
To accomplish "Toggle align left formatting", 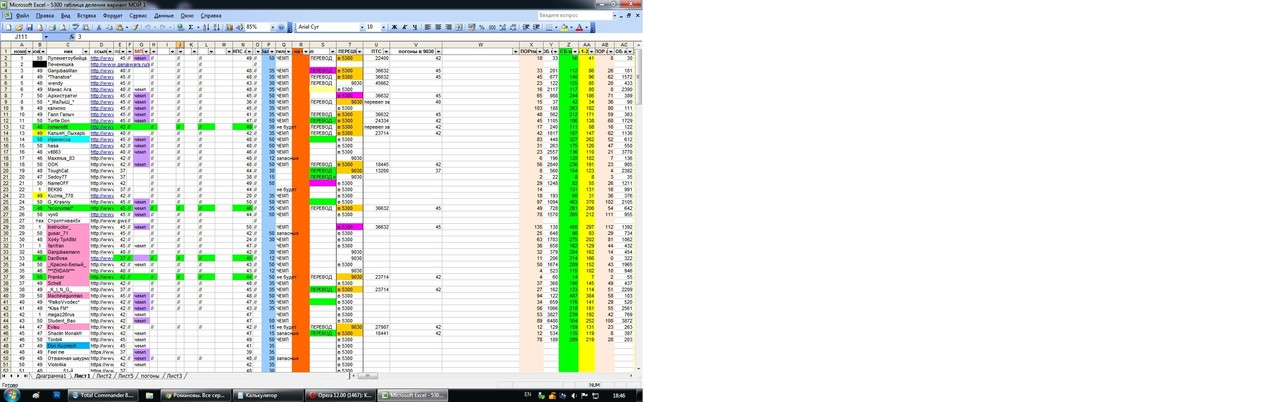I will click(427, 27).
